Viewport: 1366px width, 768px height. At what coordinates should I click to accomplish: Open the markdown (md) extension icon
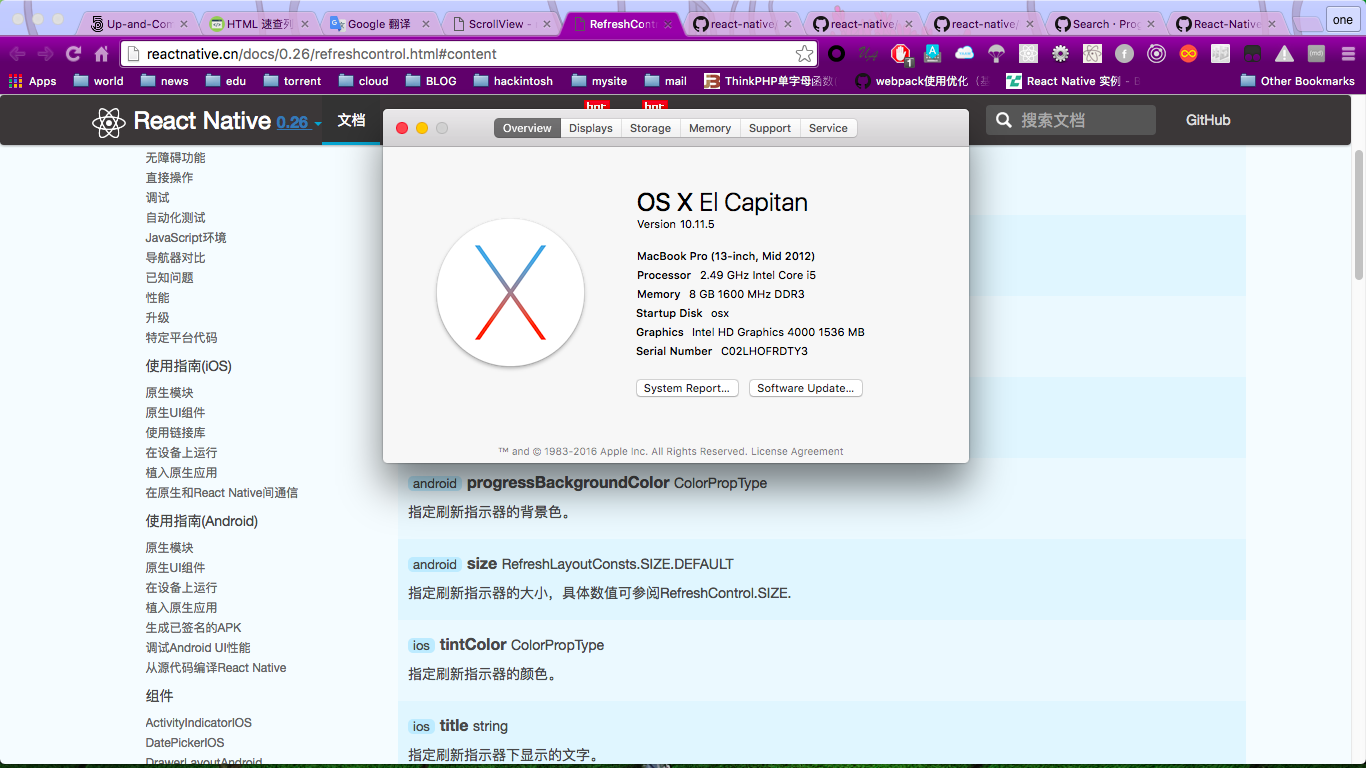(x=1316, y=54)
